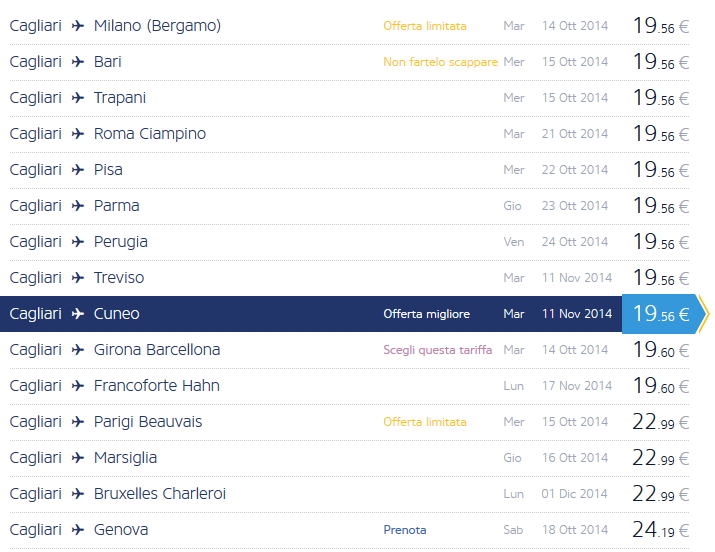Click the 'Prenota' link for Genova
This screenshot has width=715, height=552.
coord(404,530)
